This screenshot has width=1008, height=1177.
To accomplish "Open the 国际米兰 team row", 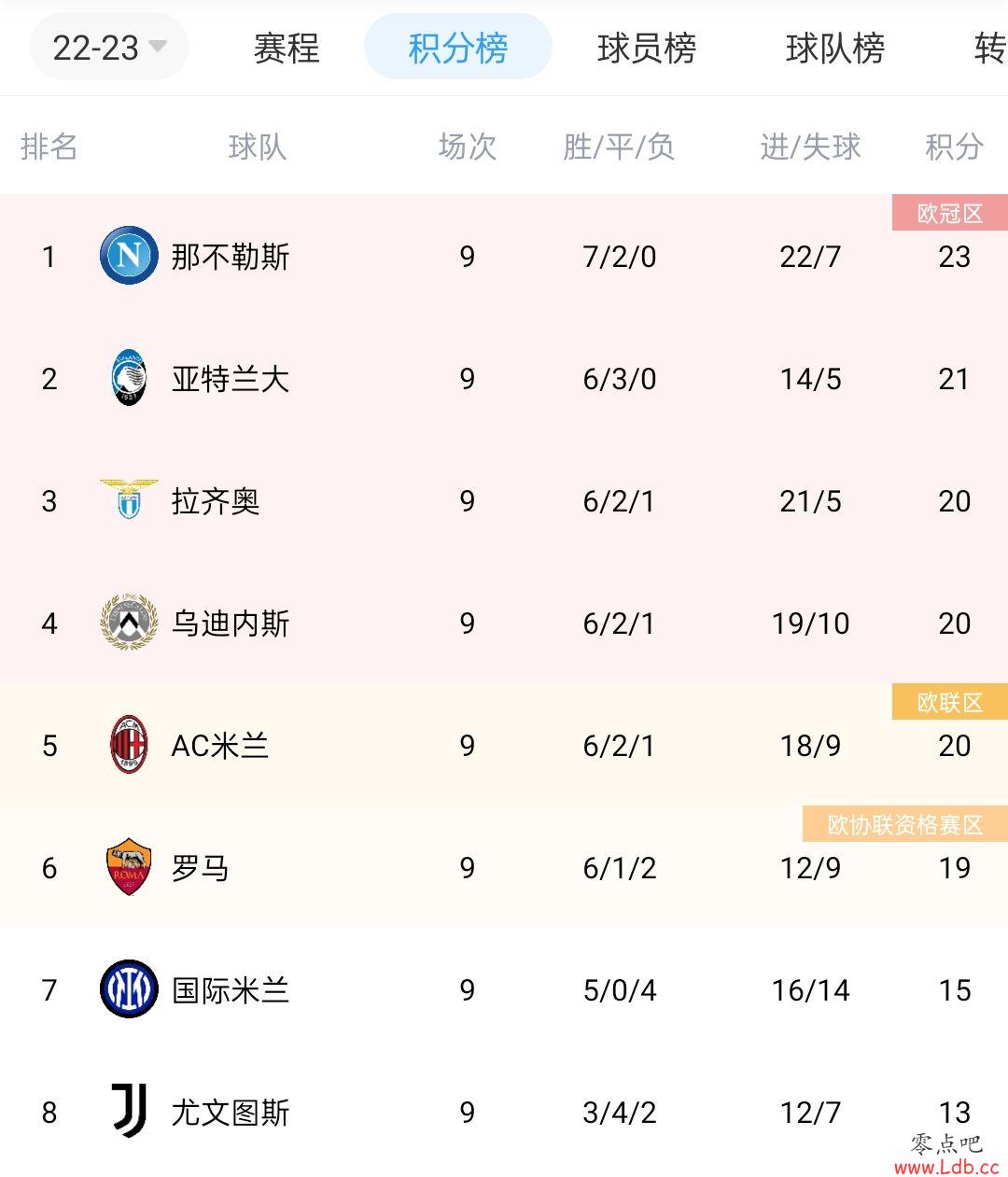I will click(504, 989).
